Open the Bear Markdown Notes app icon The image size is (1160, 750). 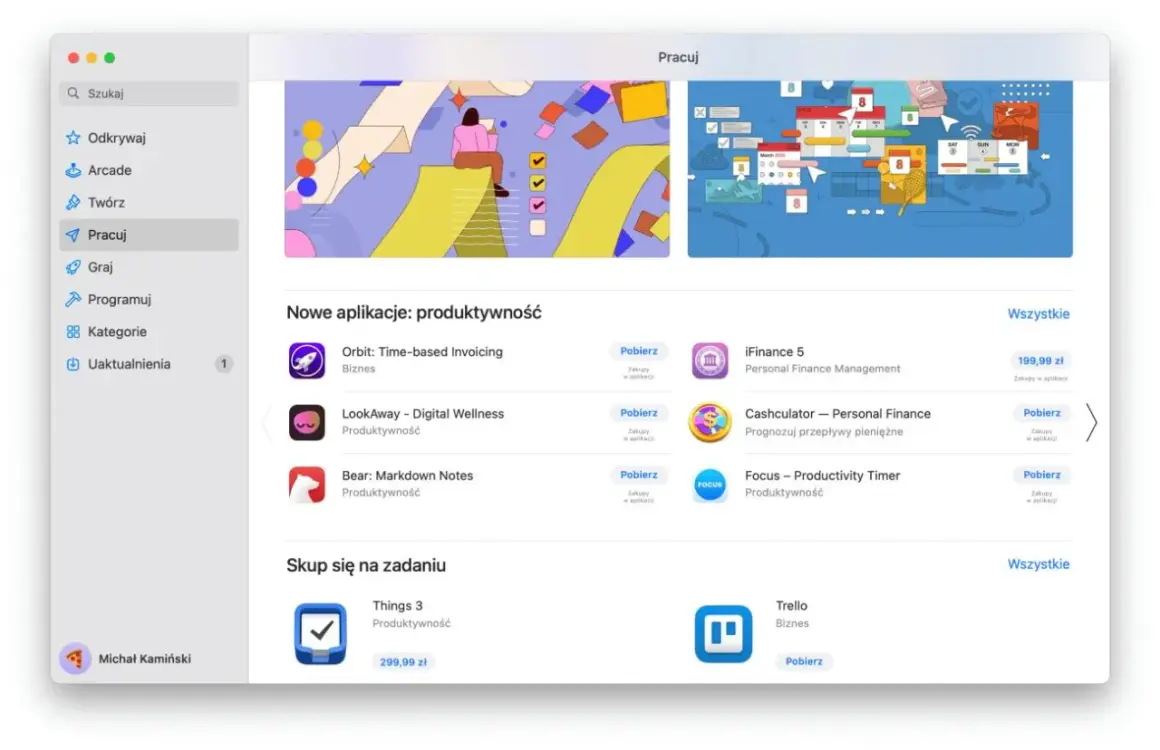click(307, 484)
